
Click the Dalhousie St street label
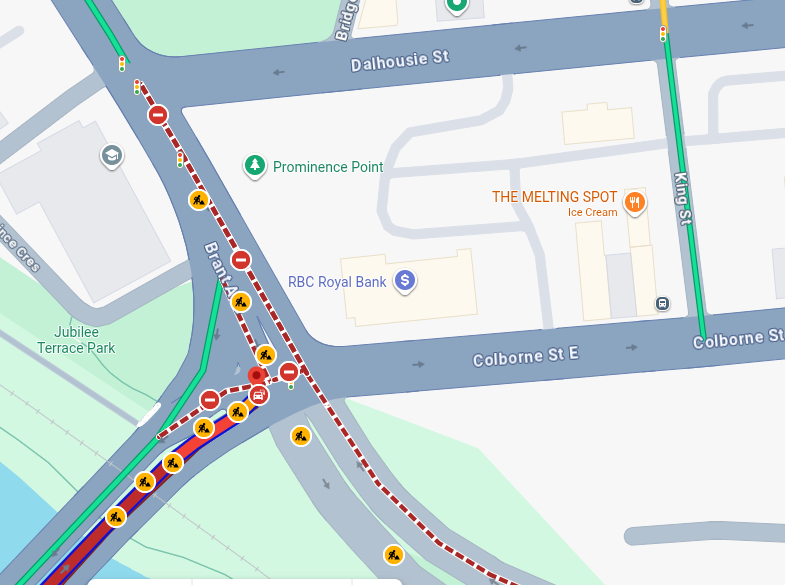400,61
